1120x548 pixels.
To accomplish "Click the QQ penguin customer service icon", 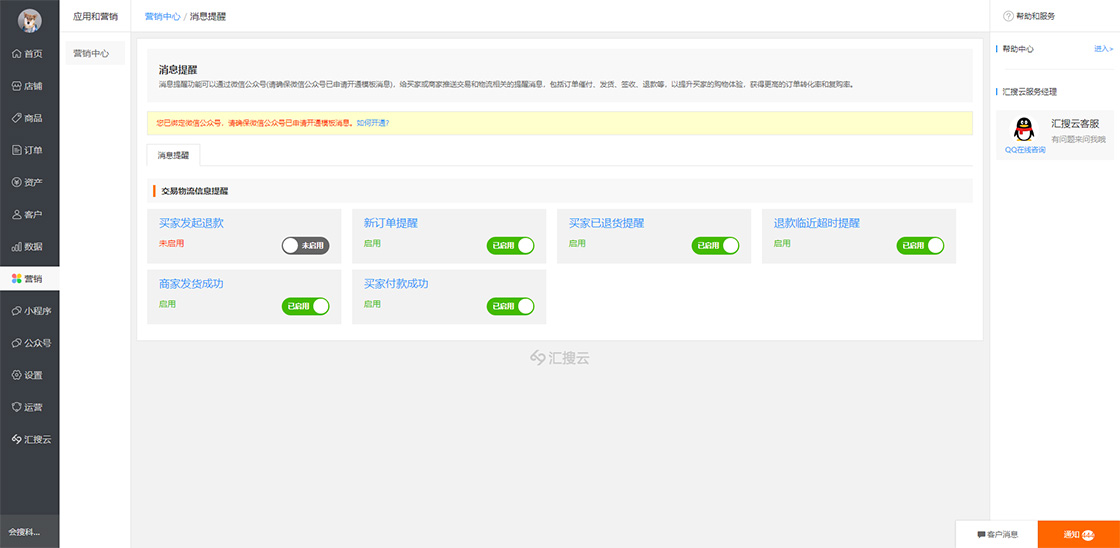I will (1024, 130).
